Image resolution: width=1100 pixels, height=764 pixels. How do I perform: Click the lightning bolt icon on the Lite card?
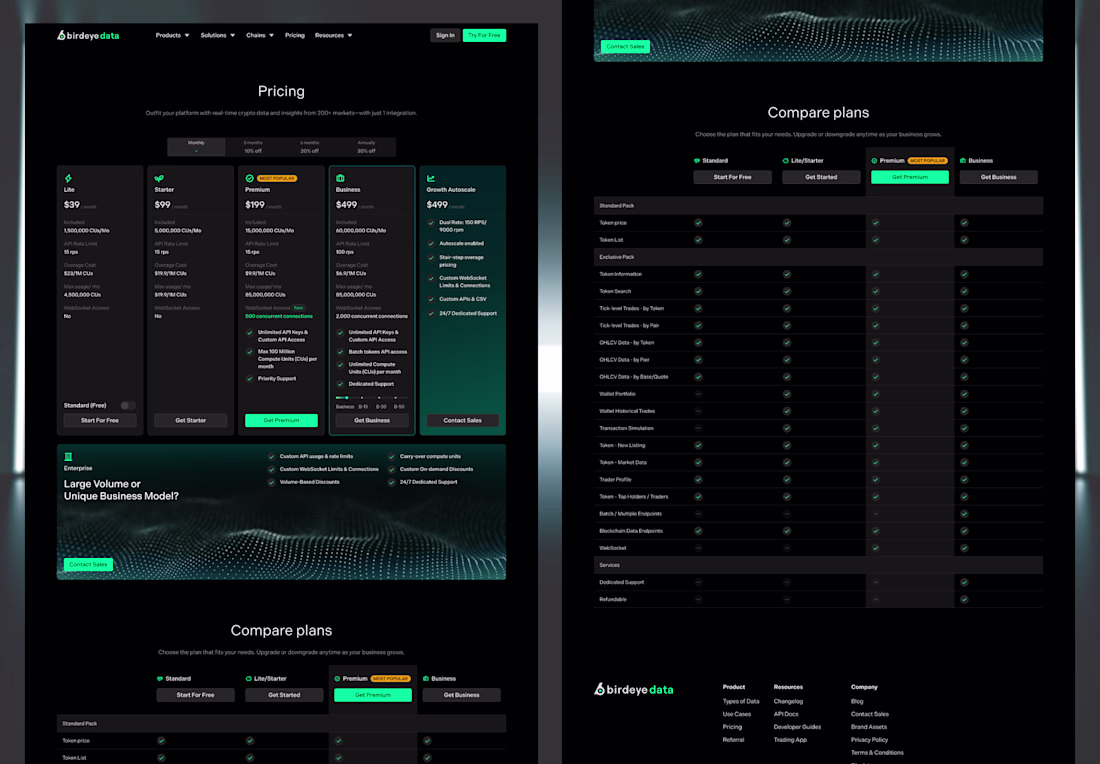coord(68,178)
